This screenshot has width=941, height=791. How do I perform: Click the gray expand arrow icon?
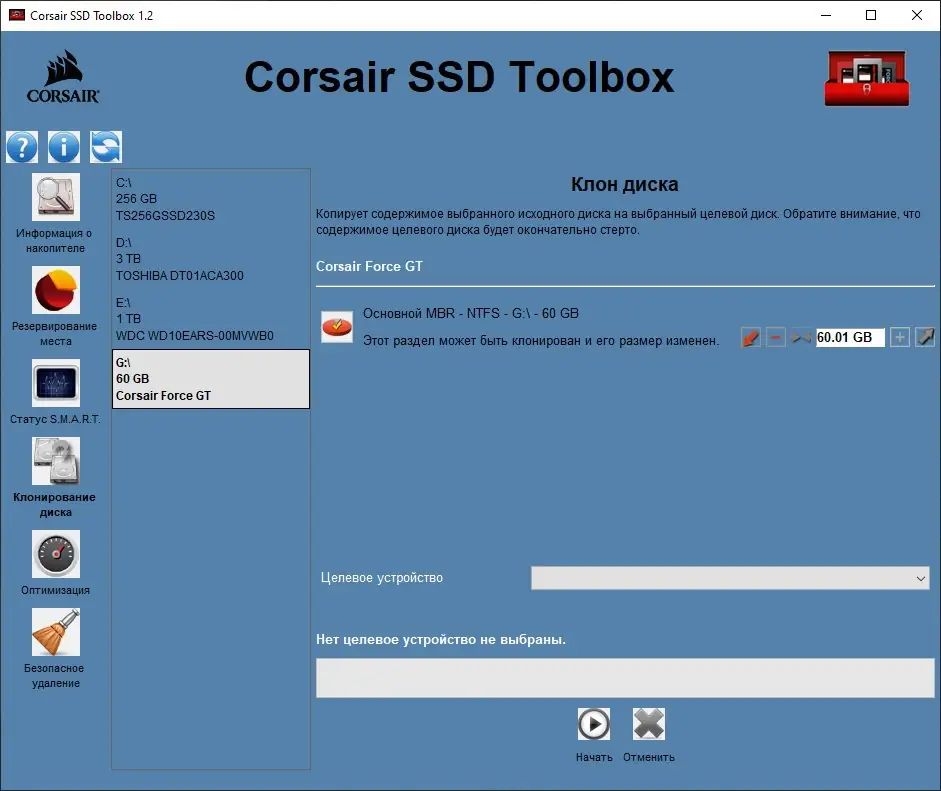tap(924, 337)
